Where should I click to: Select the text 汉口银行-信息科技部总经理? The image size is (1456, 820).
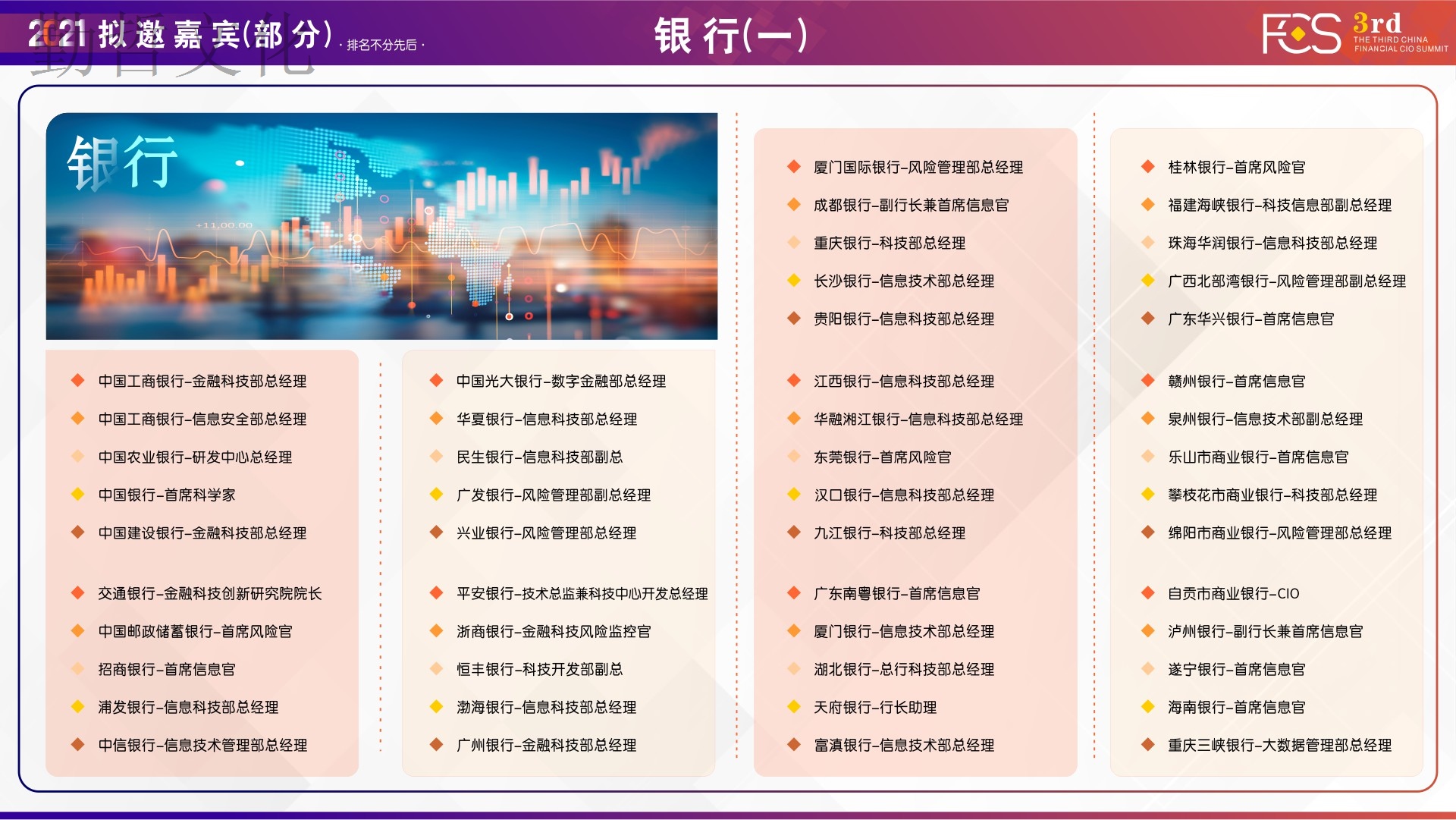(904, 495)
